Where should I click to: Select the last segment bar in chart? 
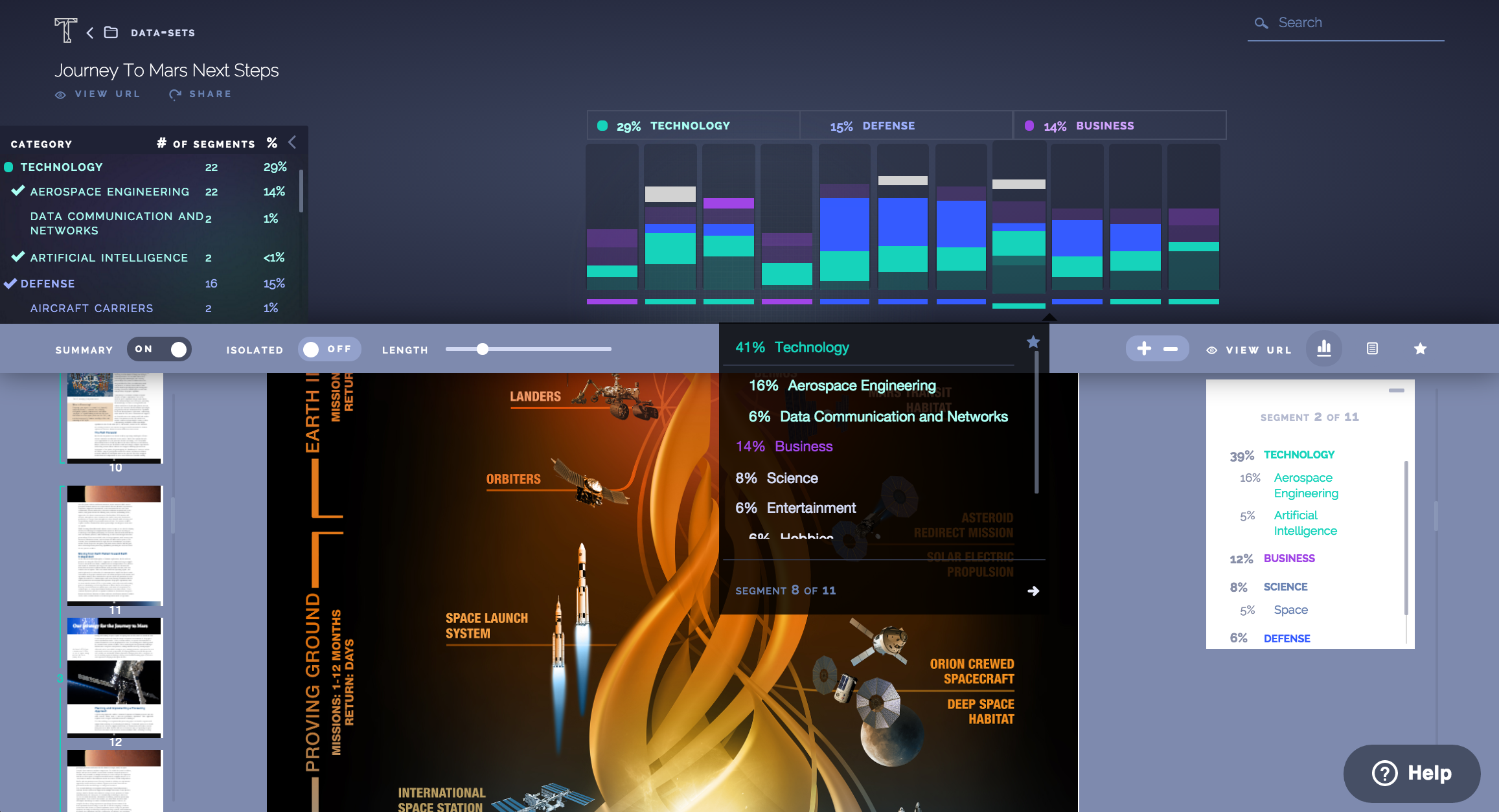click(x=1194, y=223)
